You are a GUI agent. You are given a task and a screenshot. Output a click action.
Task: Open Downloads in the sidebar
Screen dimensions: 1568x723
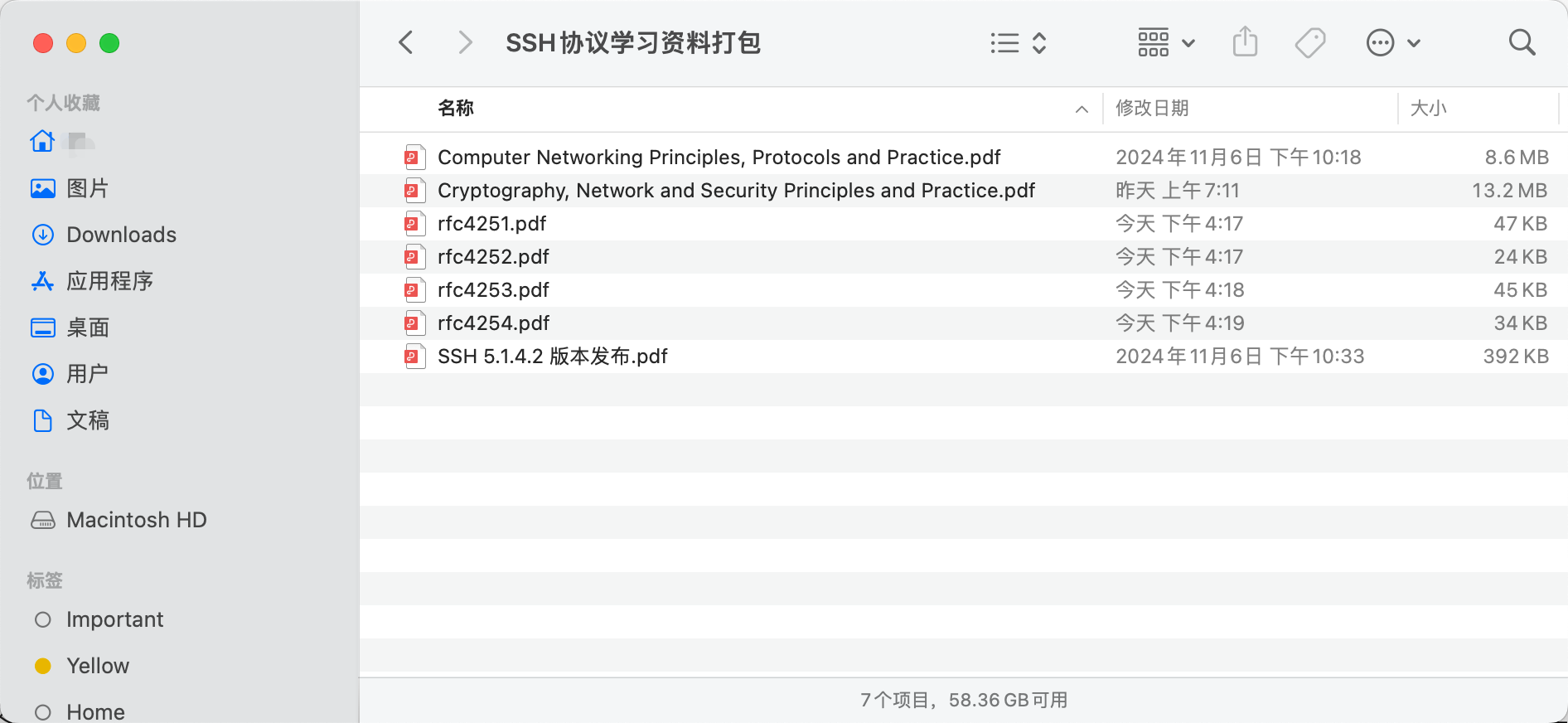[x=121, y=235]
